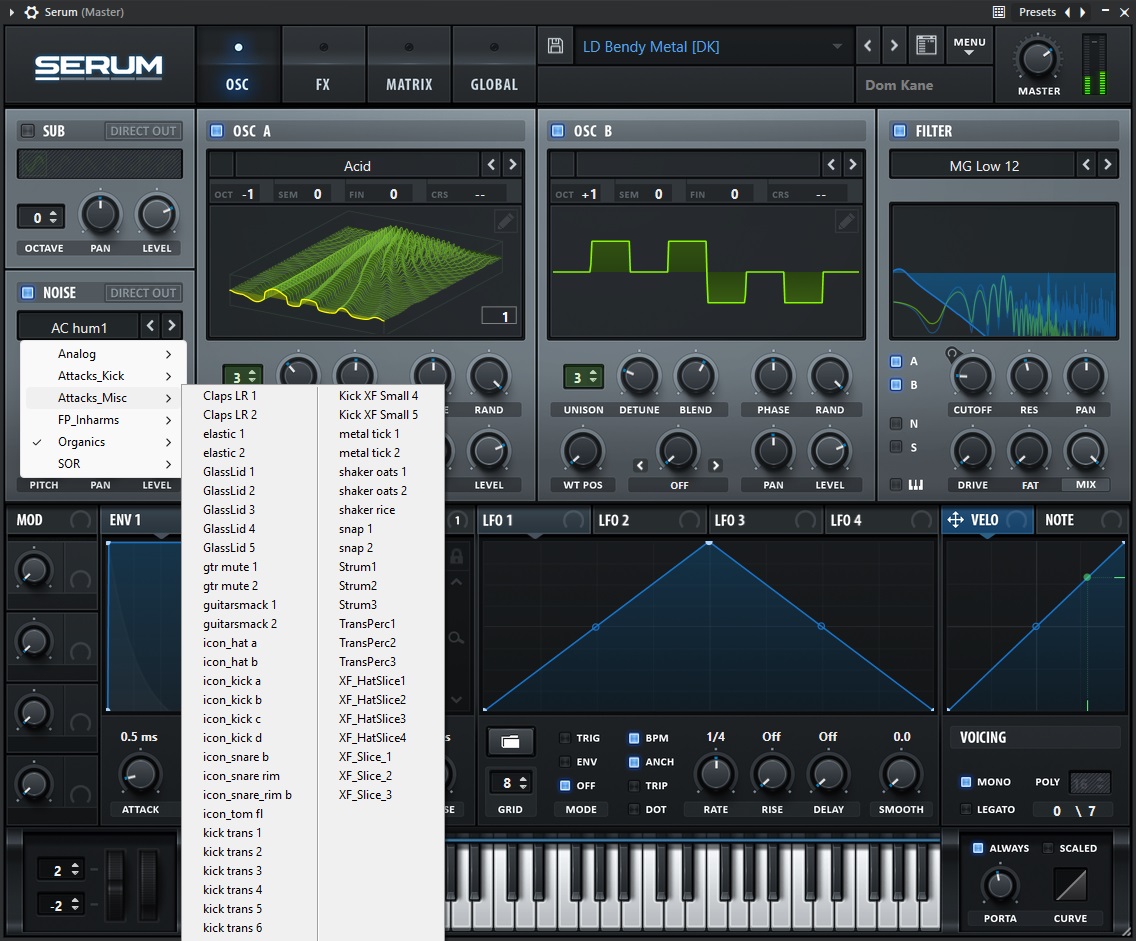Open the MENU dropdown
The width and height of the screenshot is (1136, 941).
tap(969, 46)
